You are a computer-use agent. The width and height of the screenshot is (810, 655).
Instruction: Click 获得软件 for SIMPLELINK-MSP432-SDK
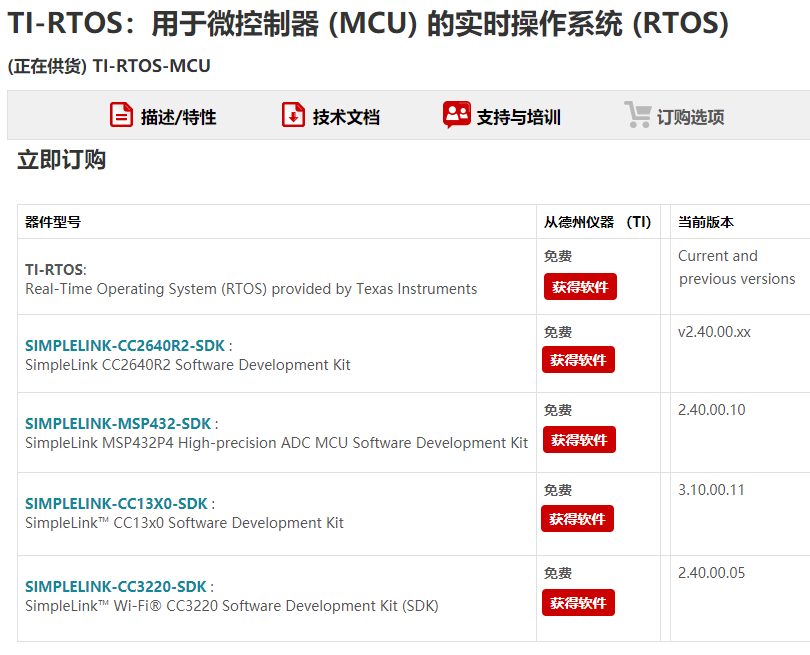click(579, 440)
